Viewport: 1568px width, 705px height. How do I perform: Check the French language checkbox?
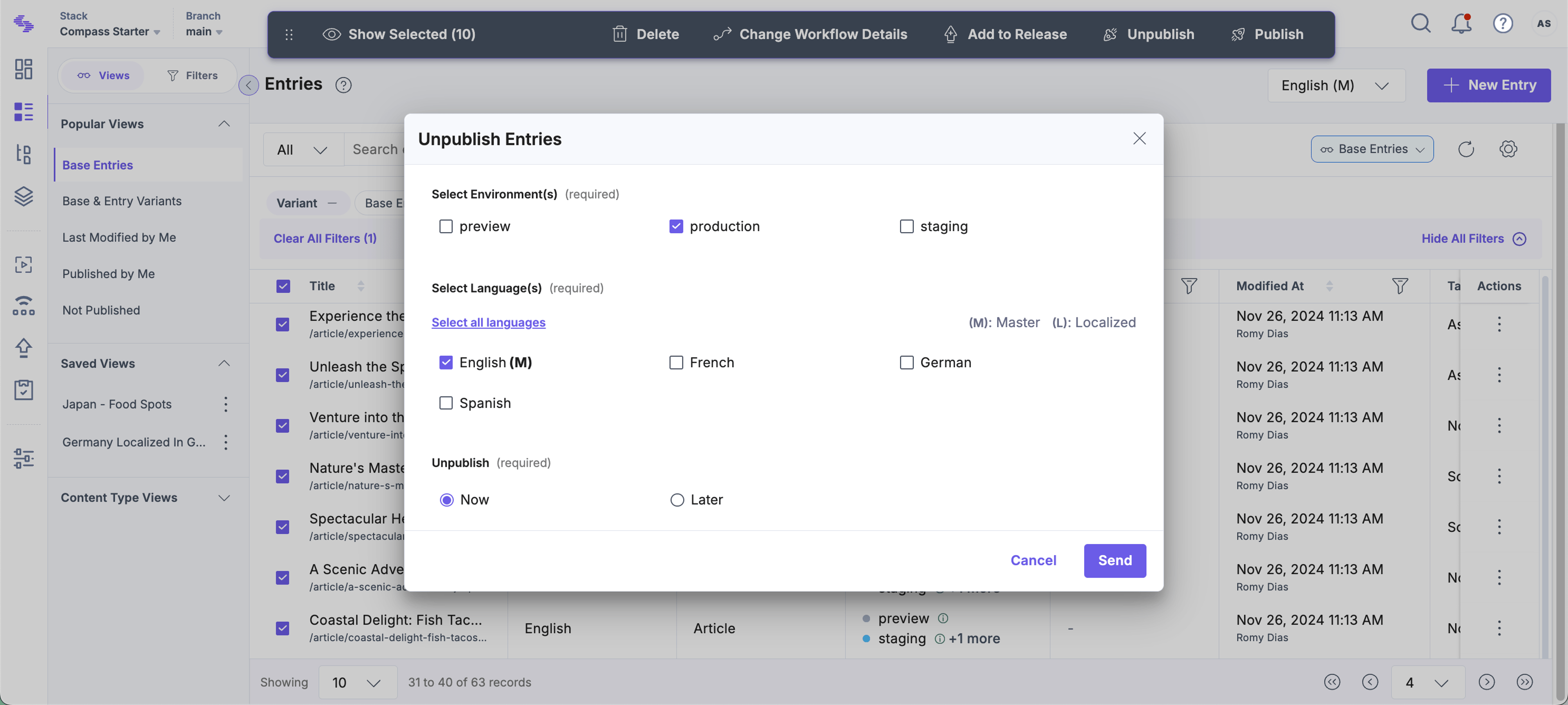pyautogui.click(x=676, y=362)
